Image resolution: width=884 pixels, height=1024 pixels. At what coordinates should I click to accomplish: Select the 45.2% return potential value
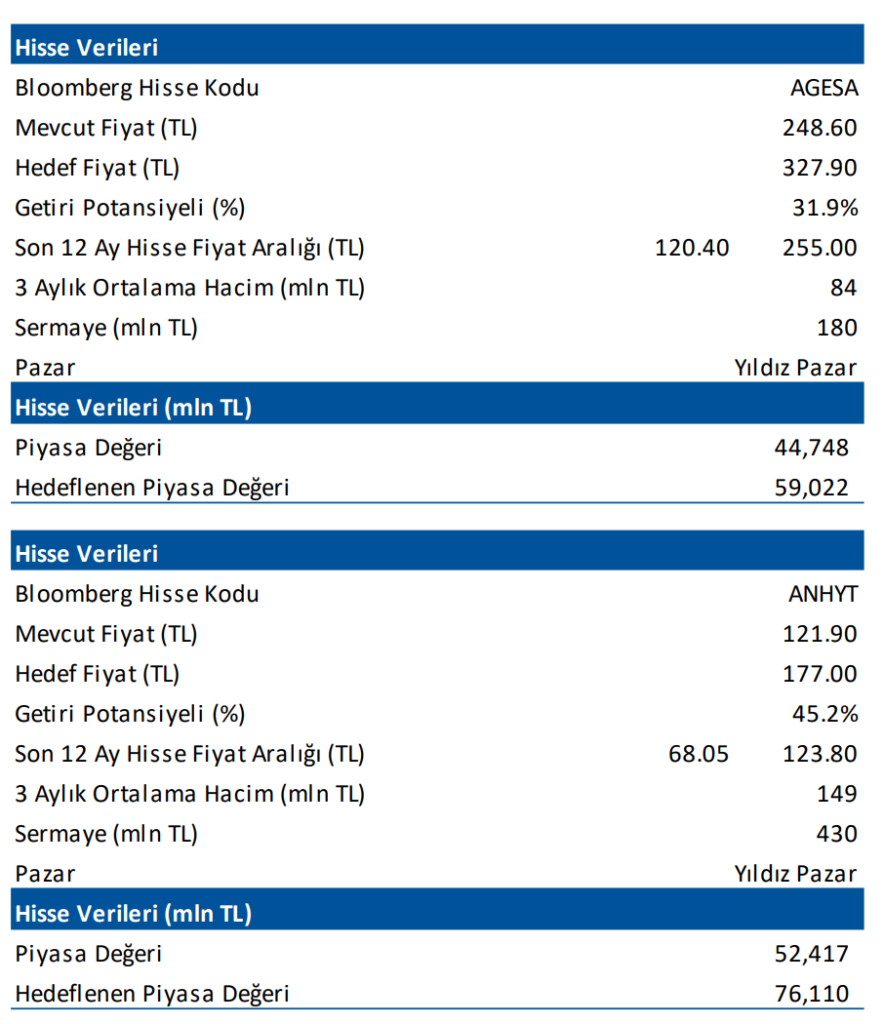click(x=826, y=714)
